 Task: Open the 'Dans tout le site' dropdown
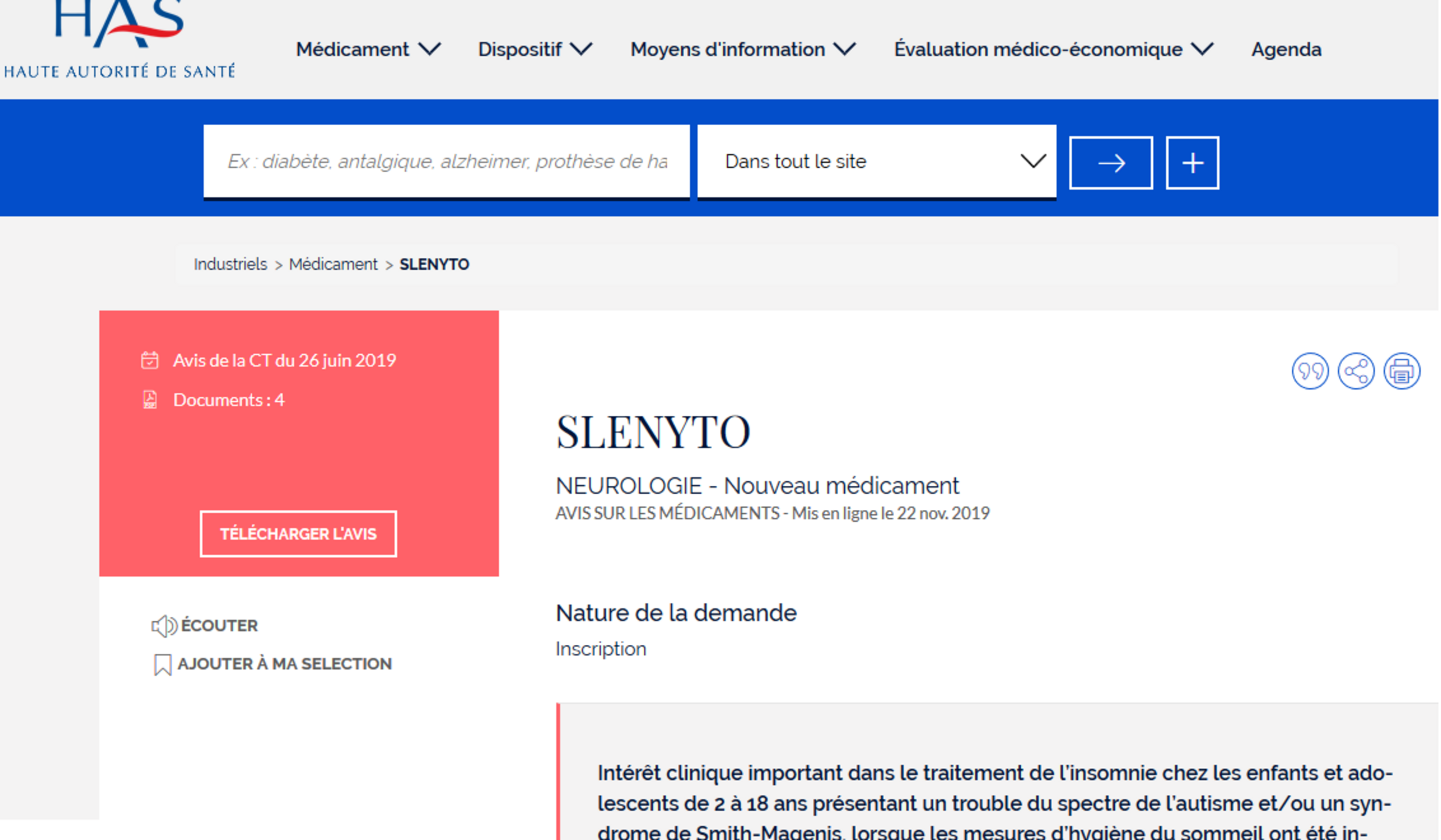[x=876, y=161]
